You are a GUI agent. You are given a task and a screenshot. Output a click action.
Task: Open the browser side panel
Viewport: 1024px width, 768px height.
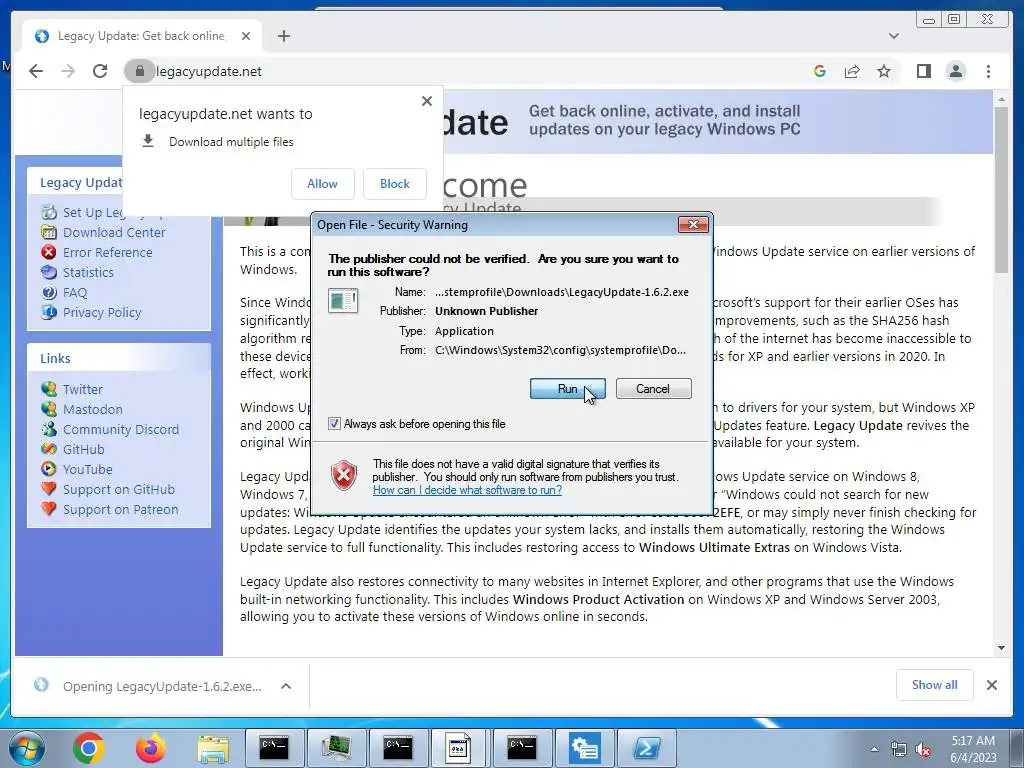pyautogui.click(x=923, y=71)
